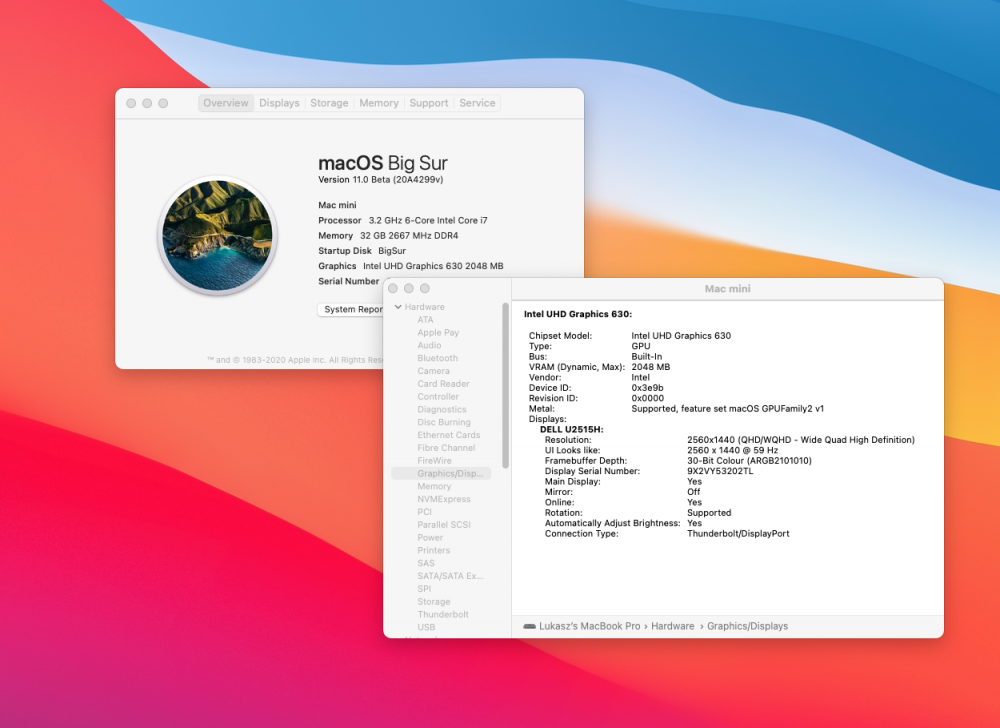Click the Startup Disk BigSur value
Viewport: 1000px width, 728px height.
pyautogui.click(x=392, y=251)
